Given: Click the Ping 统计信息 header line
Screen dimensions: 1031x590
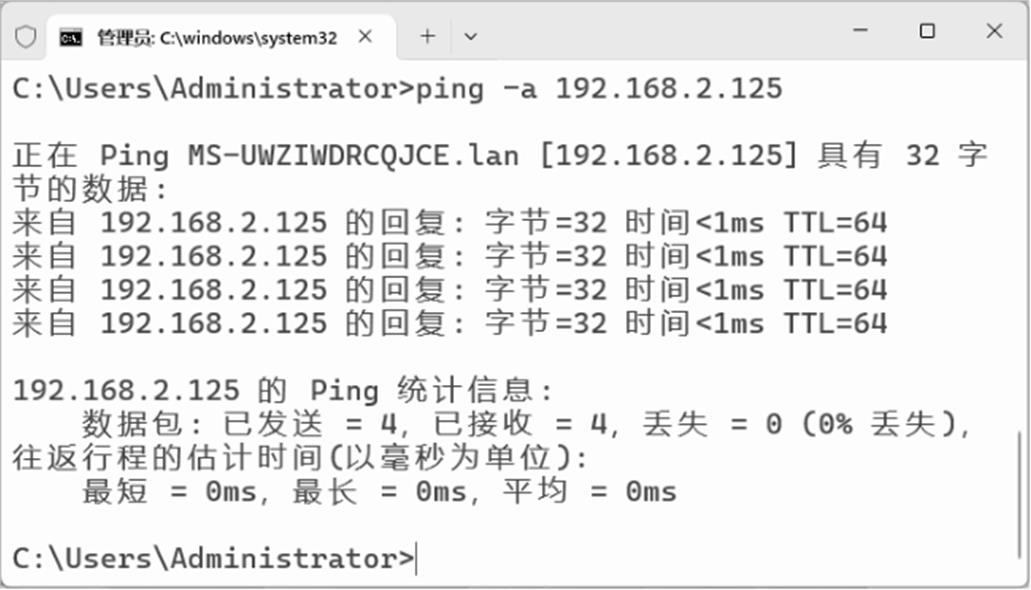Looking at the screenshot, I should coord(282,390).
